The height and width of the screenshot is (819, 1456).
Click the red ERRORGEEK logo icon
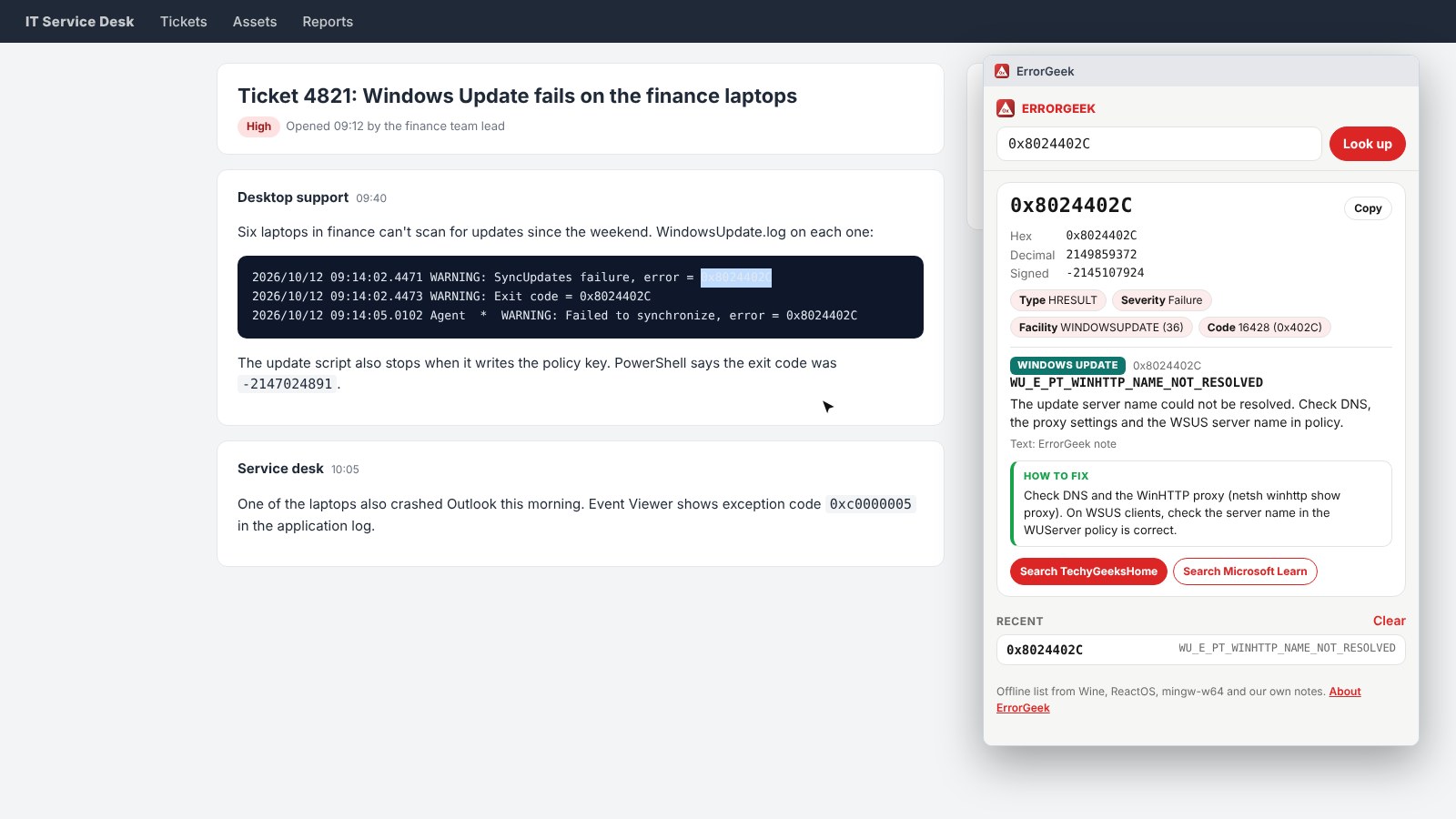click(1006, 108)
